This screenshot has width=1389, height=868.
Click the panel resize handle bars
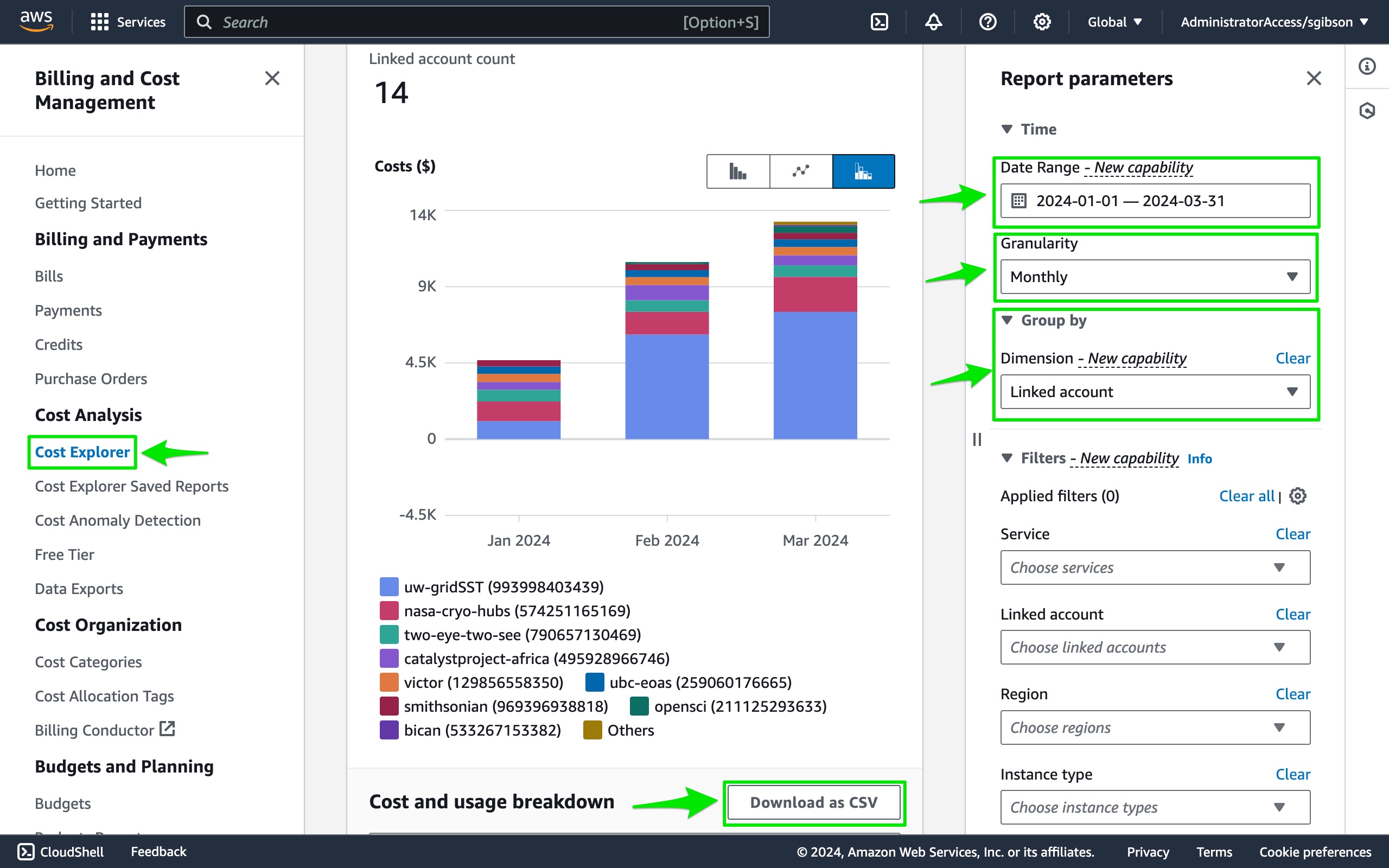[977, 440]
